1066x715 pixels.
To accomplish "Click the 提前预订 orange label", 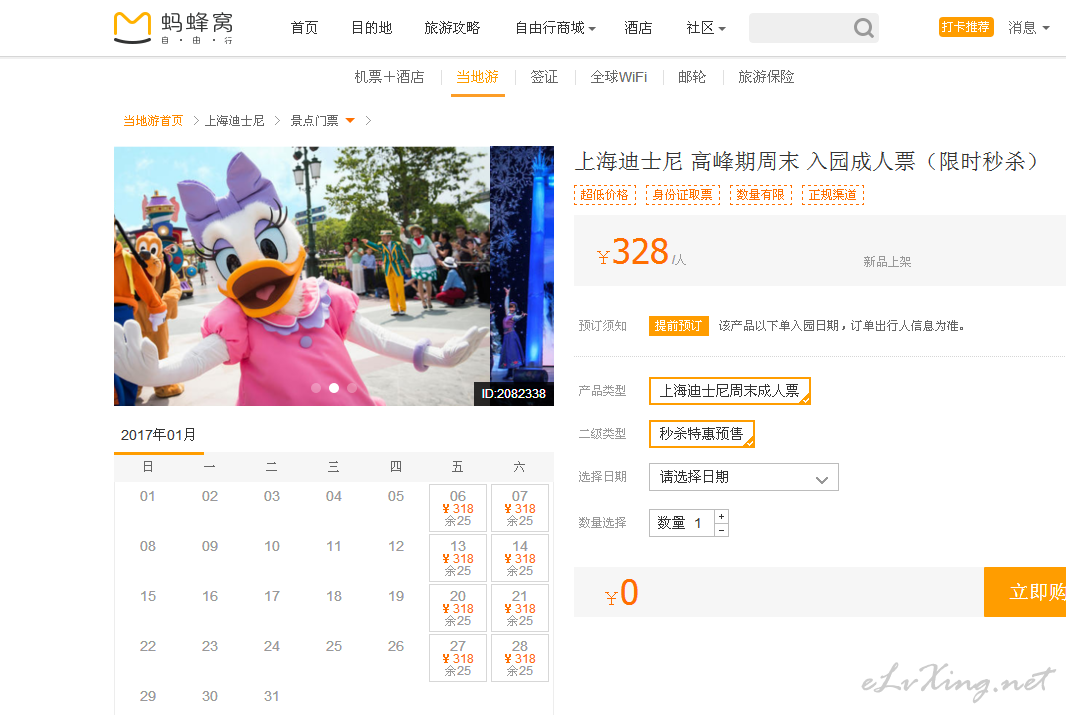I will click(x=678, y=326).
